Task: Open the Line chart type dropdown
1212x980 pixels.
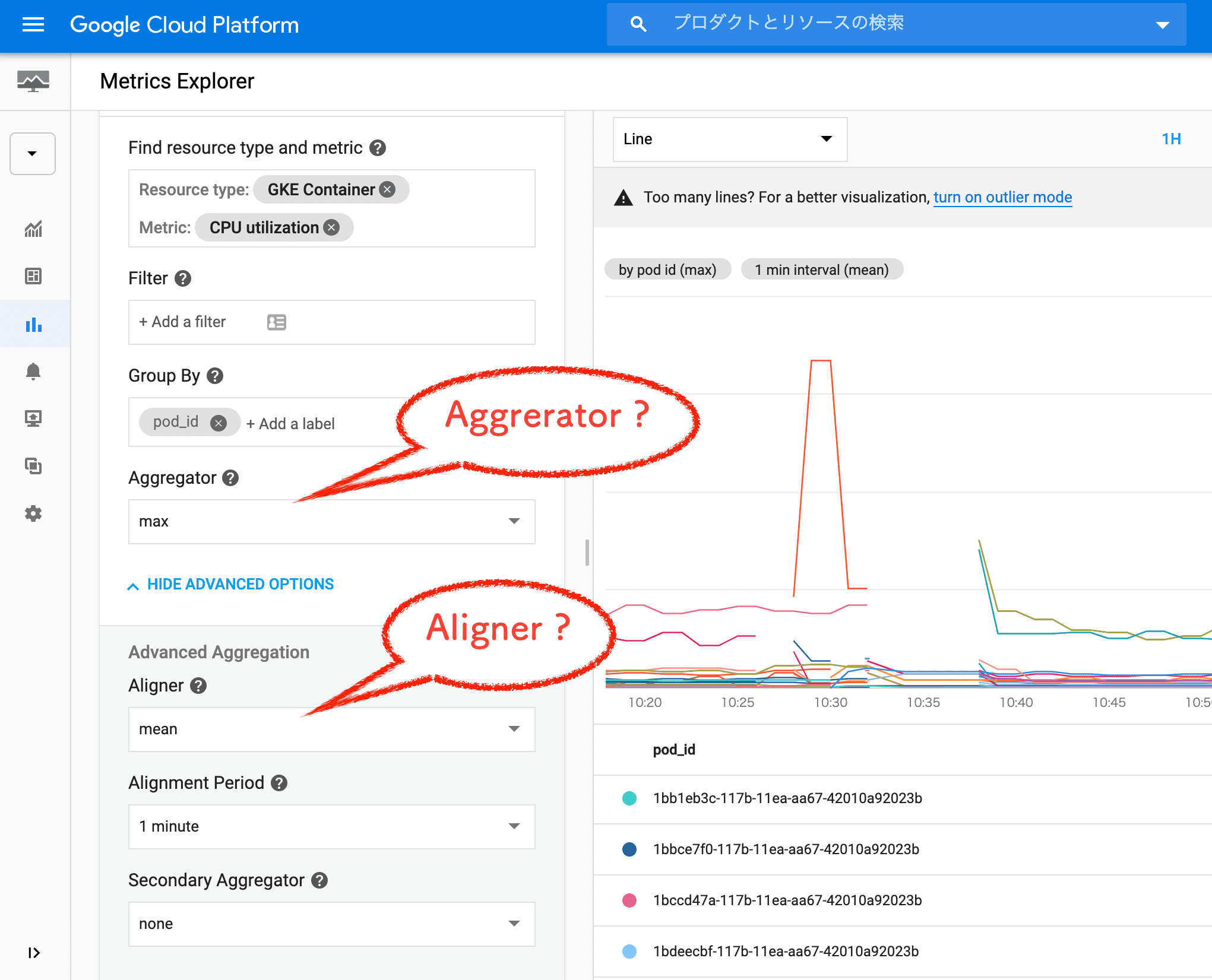Action: click(x=730, y=139)
